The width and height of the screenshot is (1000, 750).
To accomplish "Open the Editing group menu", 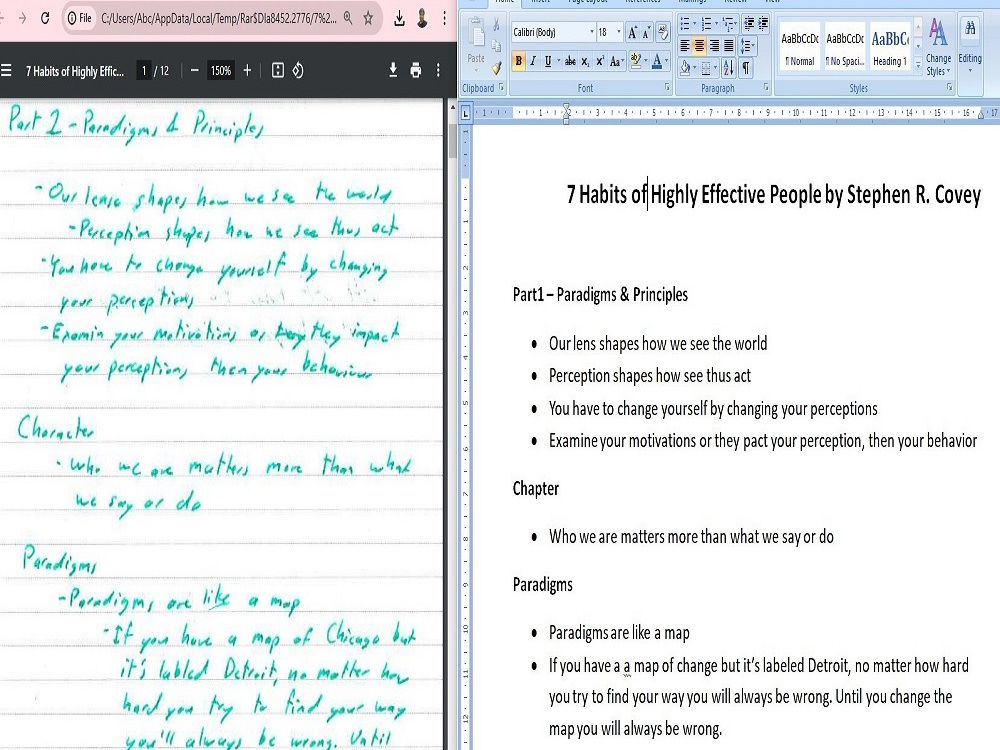I will point(970,46).
